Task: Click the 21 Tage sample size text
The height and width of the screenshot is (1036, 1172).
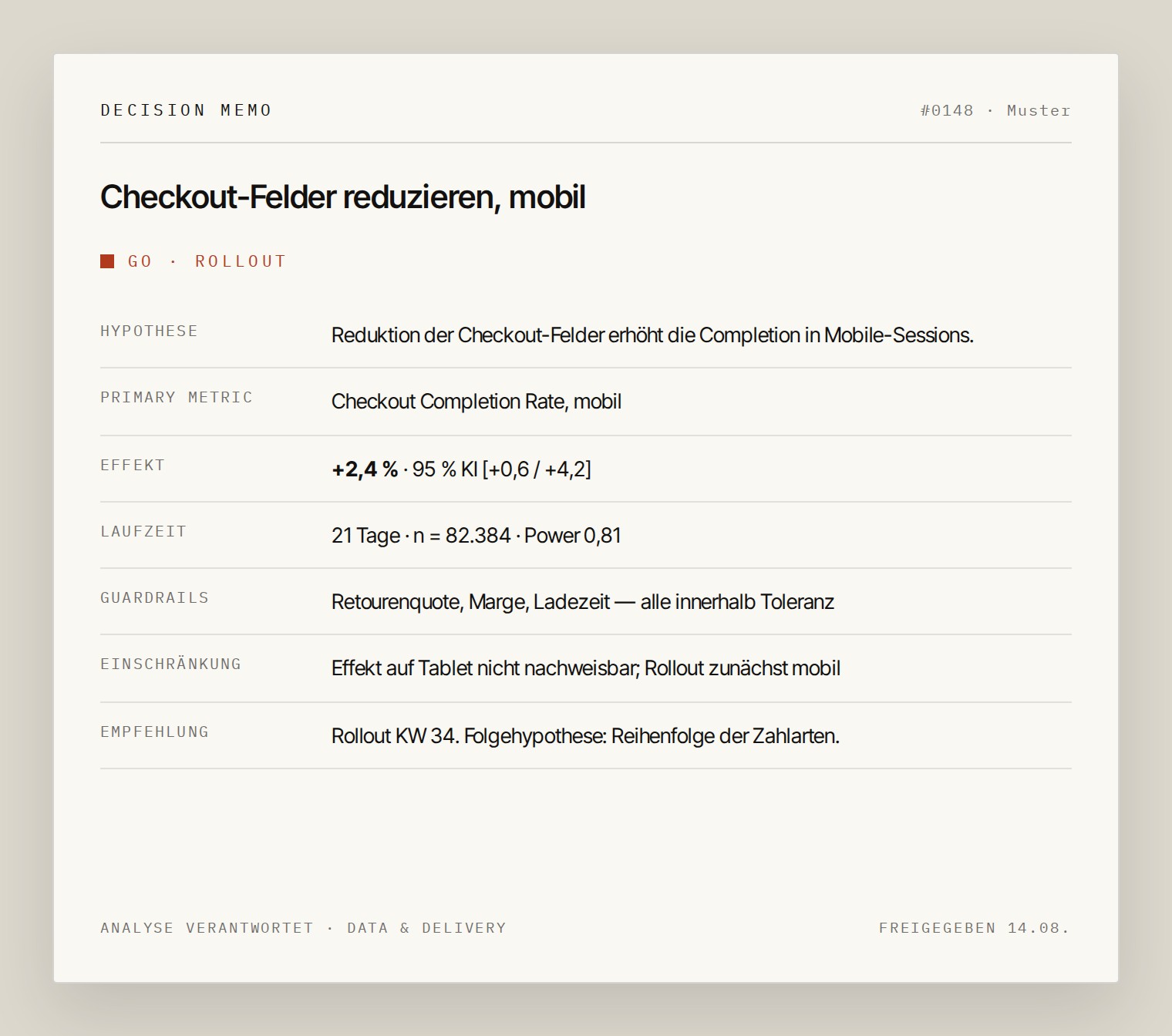Action: point(477,536)
